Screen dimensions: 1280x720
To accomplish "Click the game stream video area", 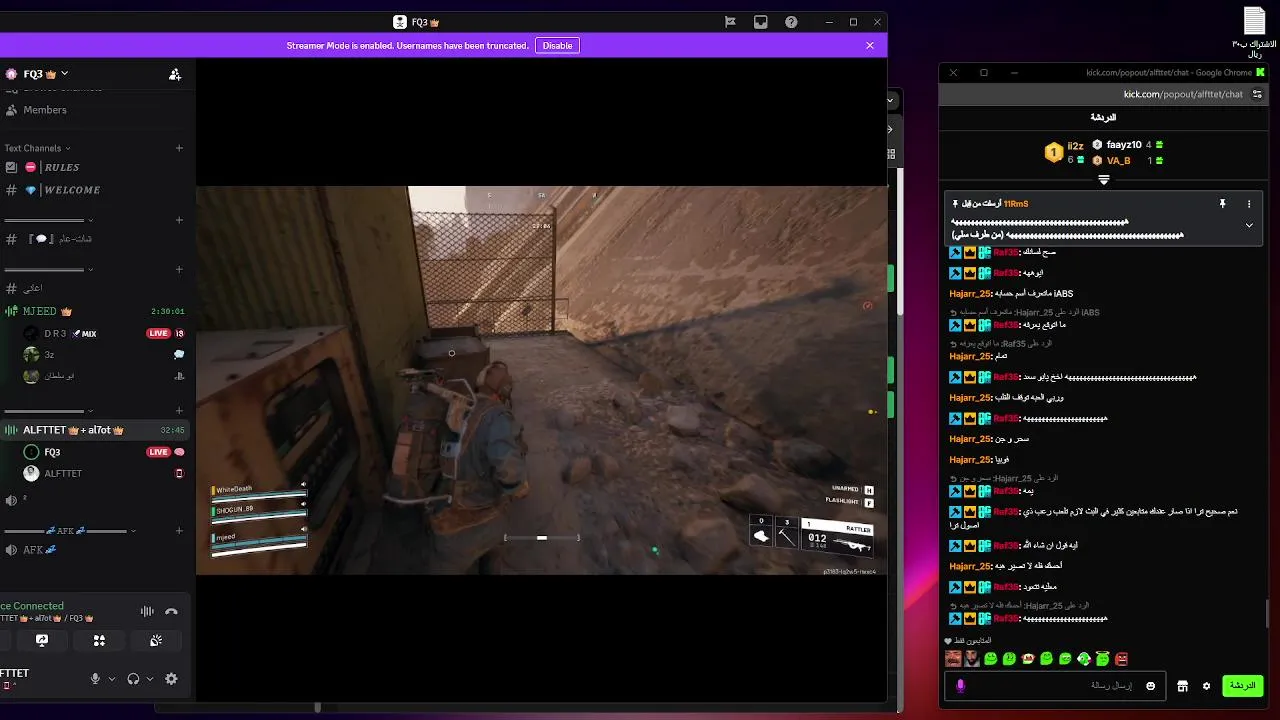I will pos(541,380).
